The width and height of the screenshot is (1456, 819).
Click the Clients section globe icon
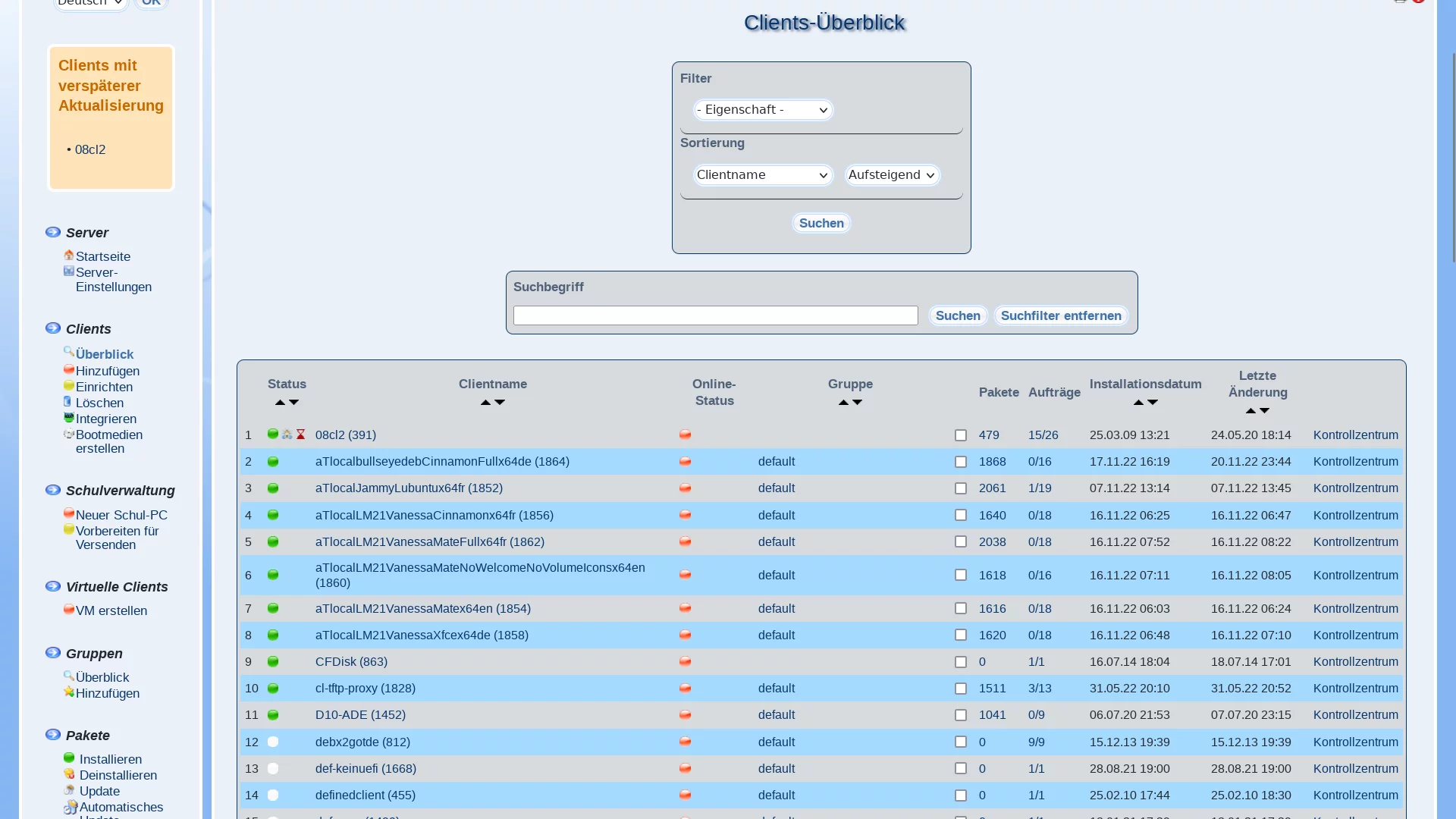tap(53, 328)
